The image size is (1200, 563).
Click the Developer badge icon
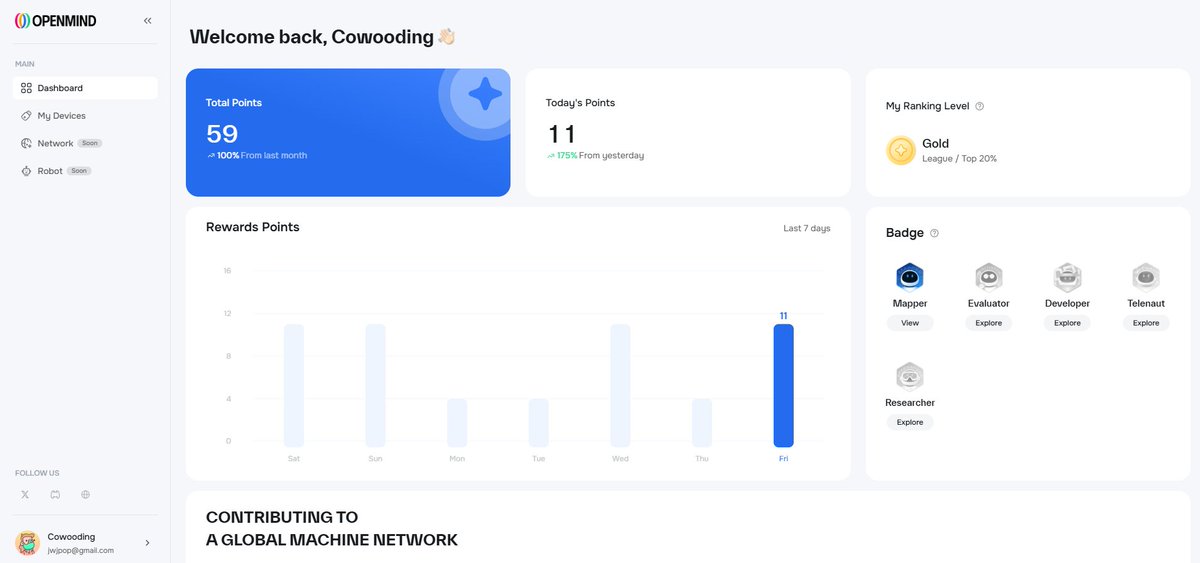tap(1067, 277)
